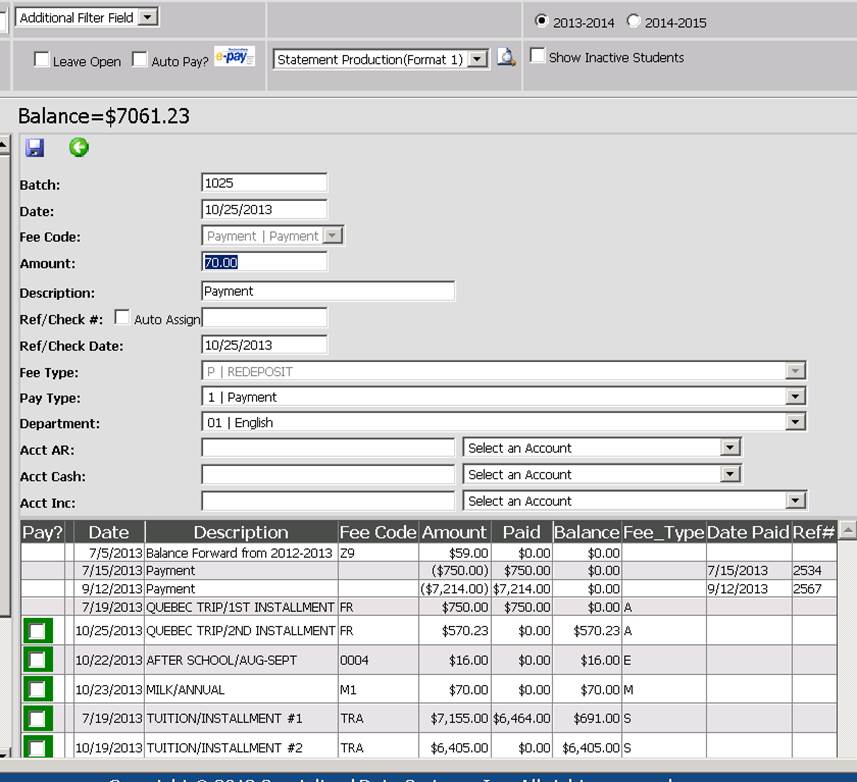The width and height of the screenshot is (857, 782).
Task: Expand the Pay Type dropdown
Action: 797,395
